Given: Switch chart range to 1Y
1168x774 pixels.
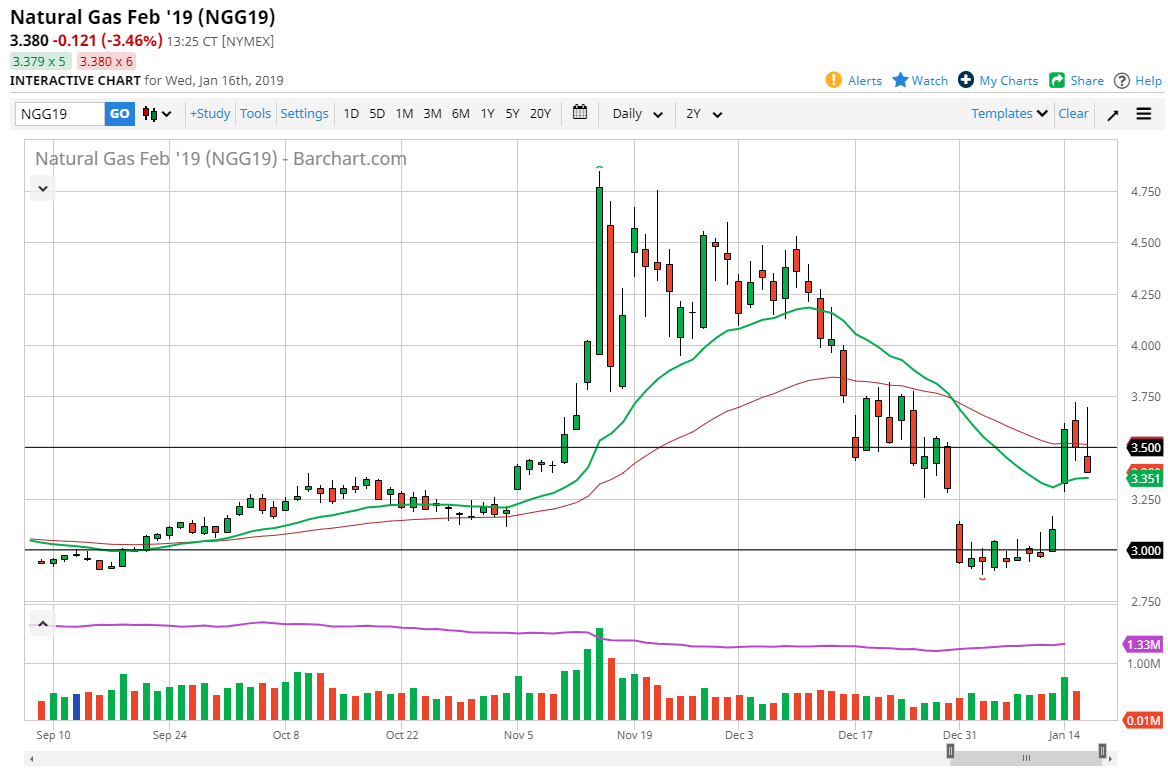Looking at the screenshot, I should [x=487, y=114].
